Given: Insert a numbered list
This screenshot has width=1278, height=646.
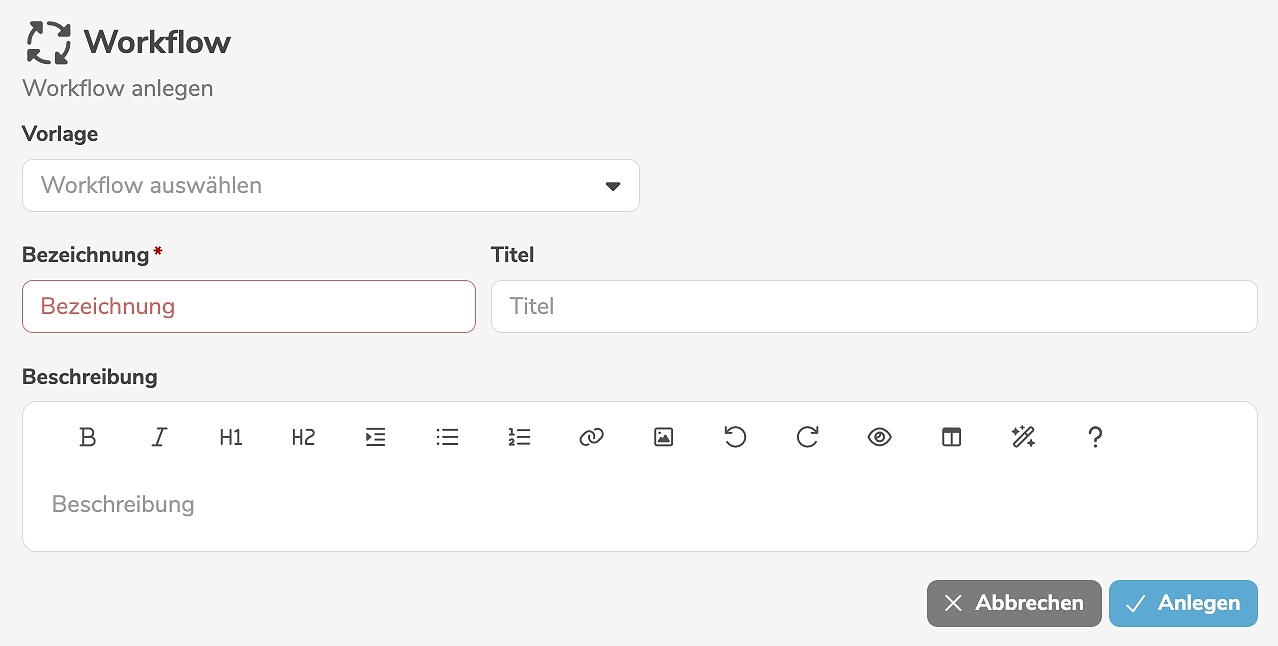Looking at the screenshot, I should pyautogui.click(x=519, y=437).
